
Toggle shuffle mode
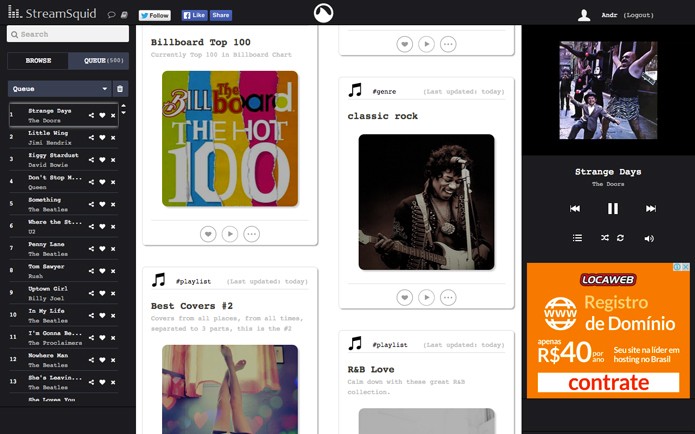tap(605, 238)
